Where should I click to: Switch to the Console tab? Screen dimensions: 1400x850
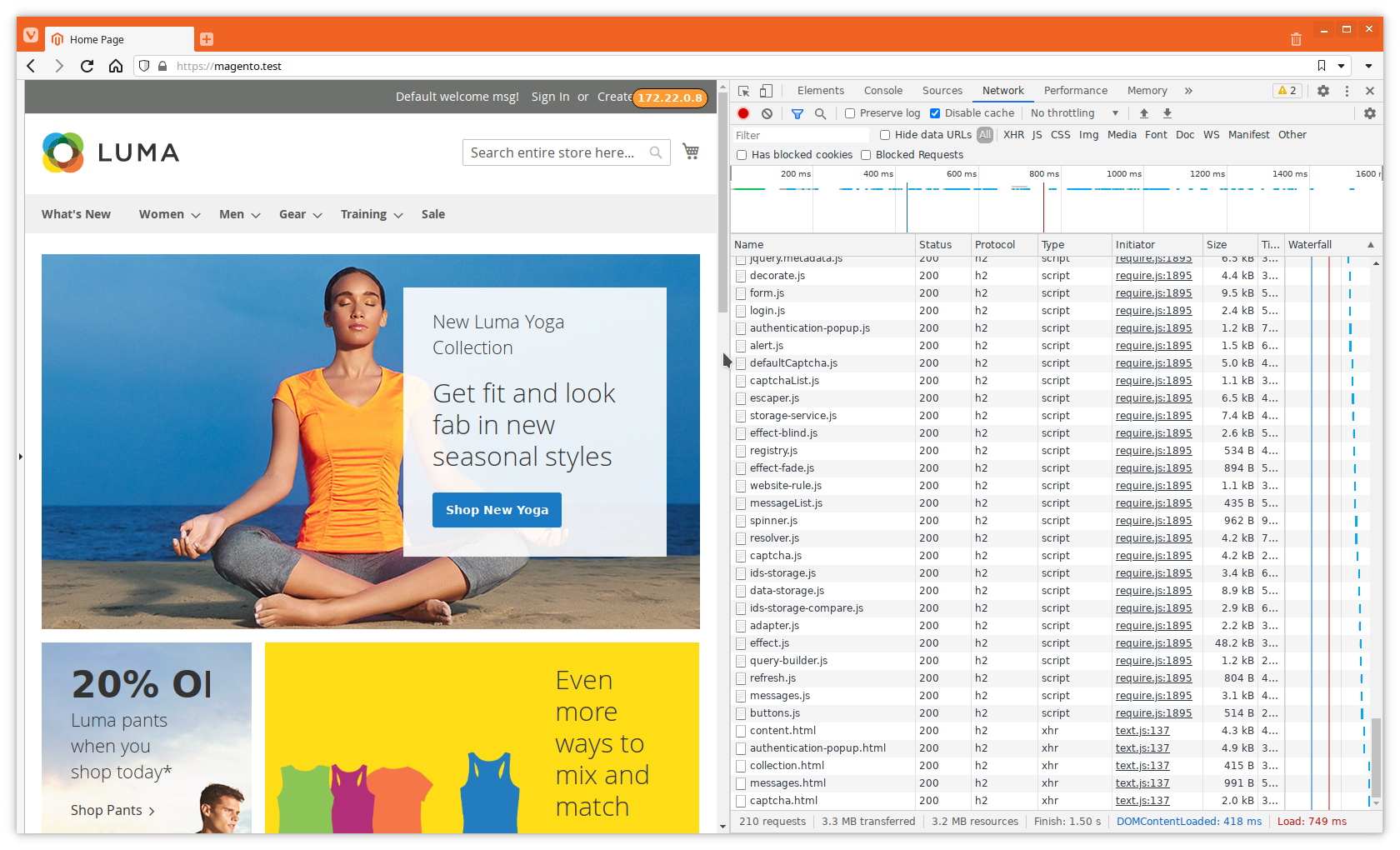pyautogui.click(x=883, y=90)
